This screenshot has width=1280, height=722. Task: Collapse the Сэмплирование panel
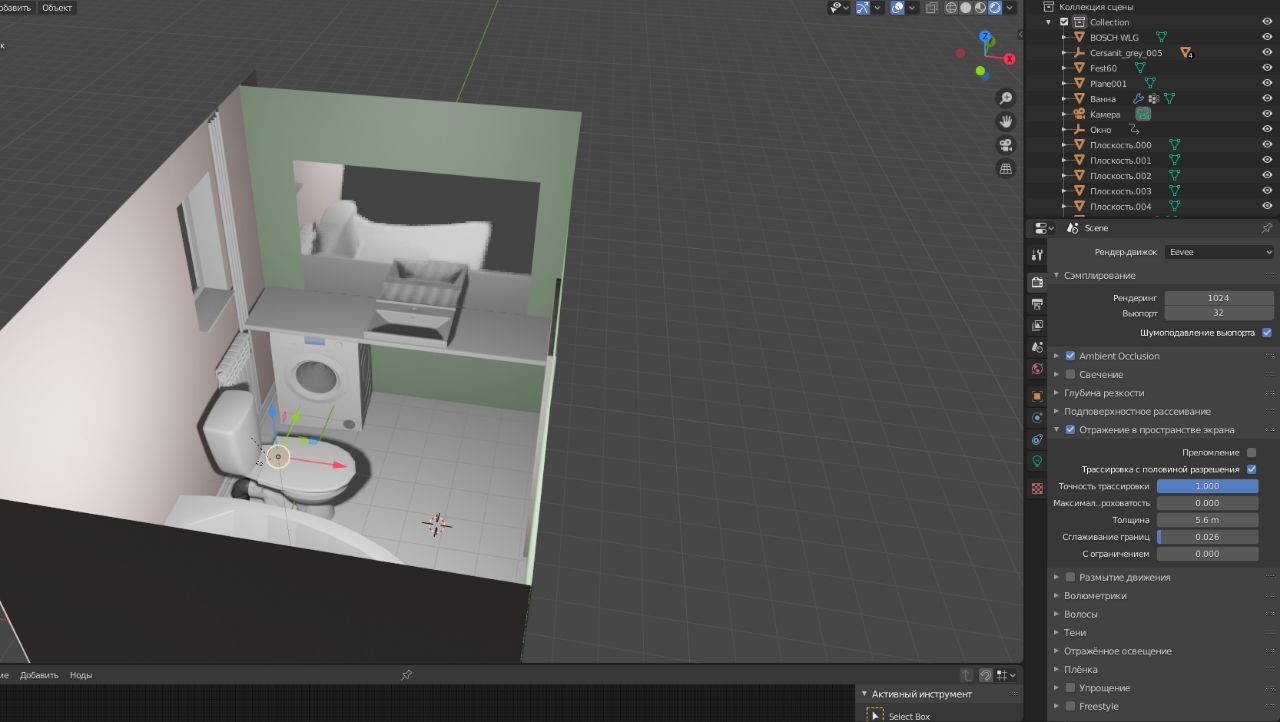1057,275
